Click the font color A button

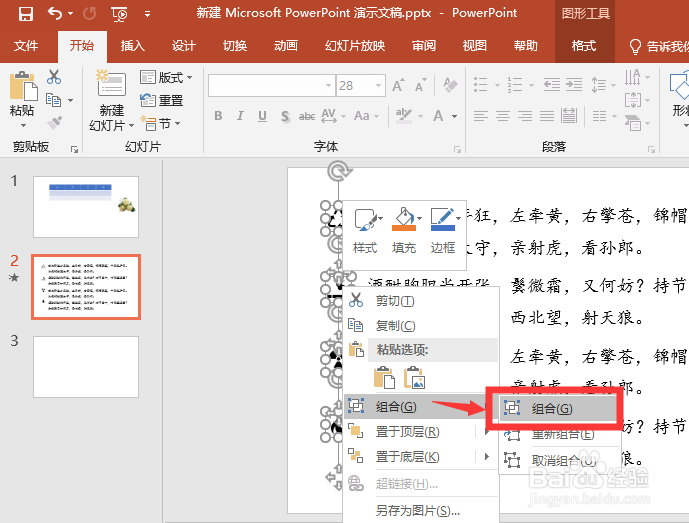(x=438, y=116)
